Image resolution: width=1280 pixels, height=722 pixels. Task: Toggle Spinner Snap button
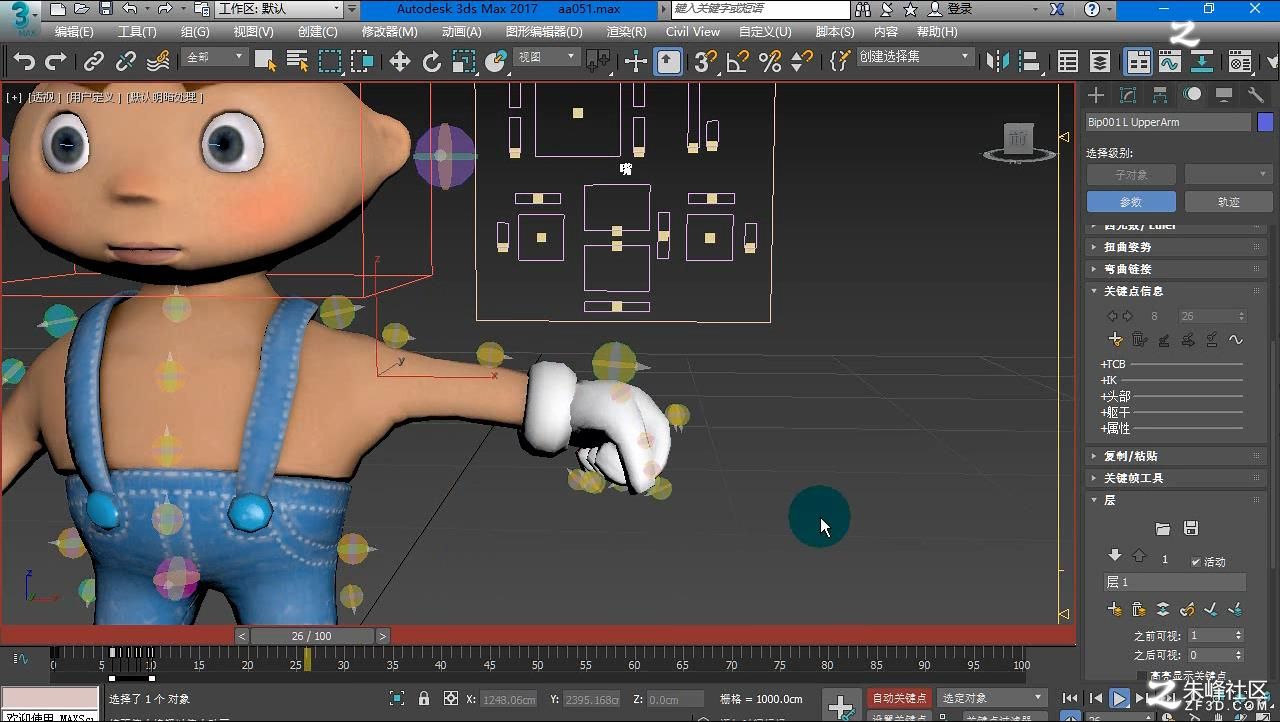click(x=802, y=62)
